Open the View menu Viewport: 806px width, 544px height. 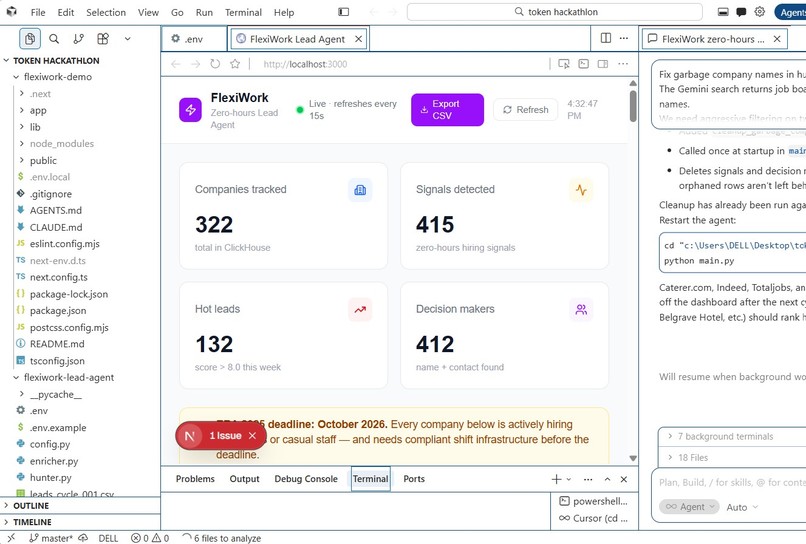point(148,12)
